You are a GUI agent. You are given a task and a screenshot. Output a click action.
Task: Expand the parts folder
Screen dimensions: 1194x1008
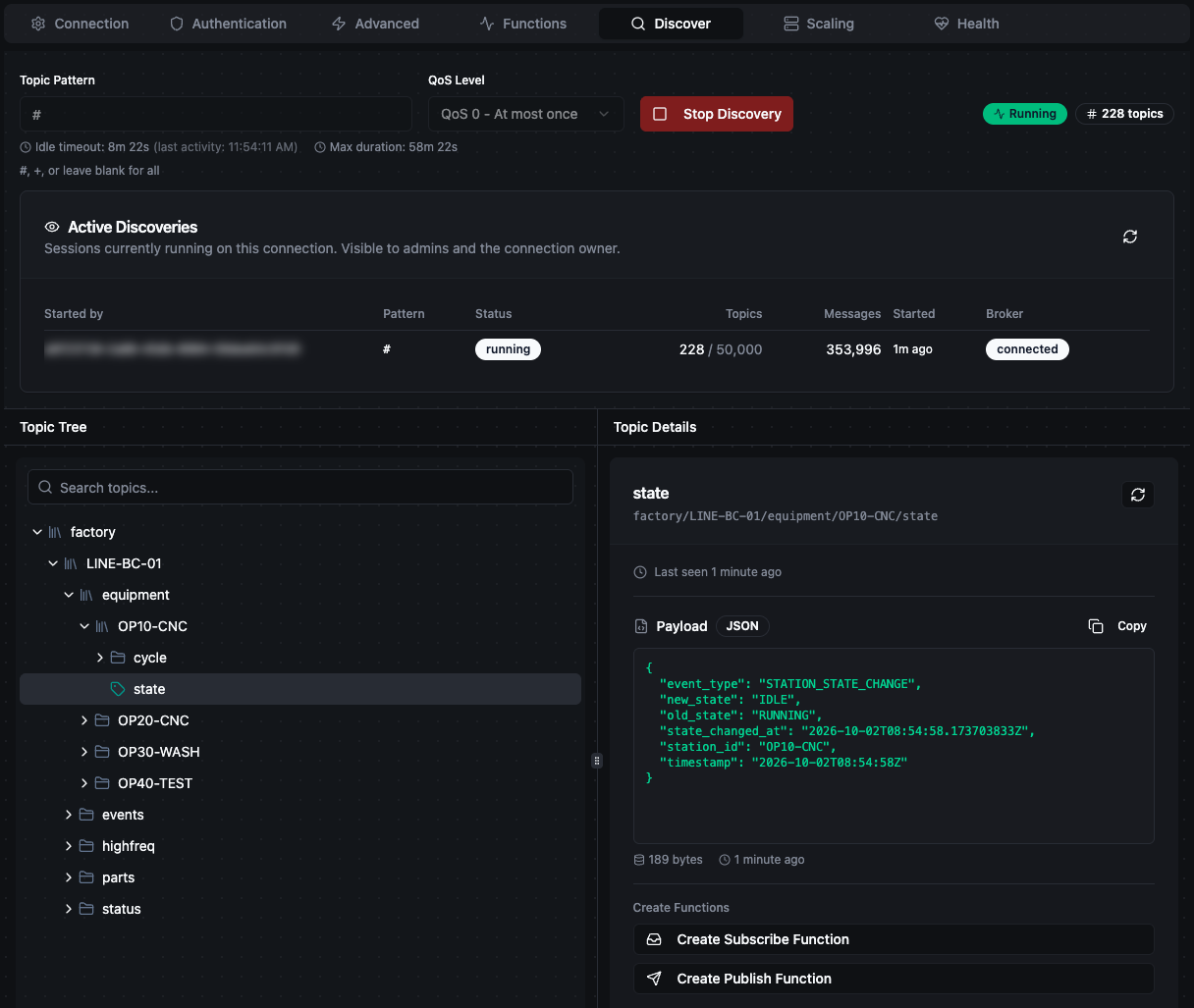(69, 877)
